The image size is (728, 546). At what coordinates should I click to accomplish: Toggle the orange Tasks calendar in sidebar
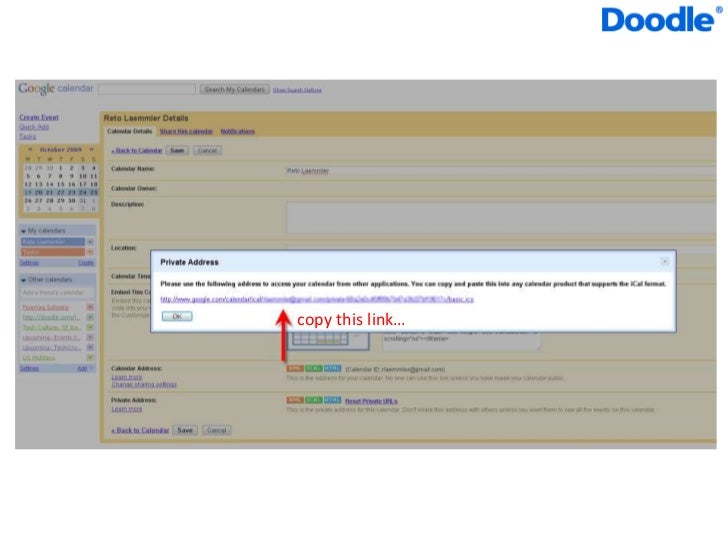click(x=53, y=252)
